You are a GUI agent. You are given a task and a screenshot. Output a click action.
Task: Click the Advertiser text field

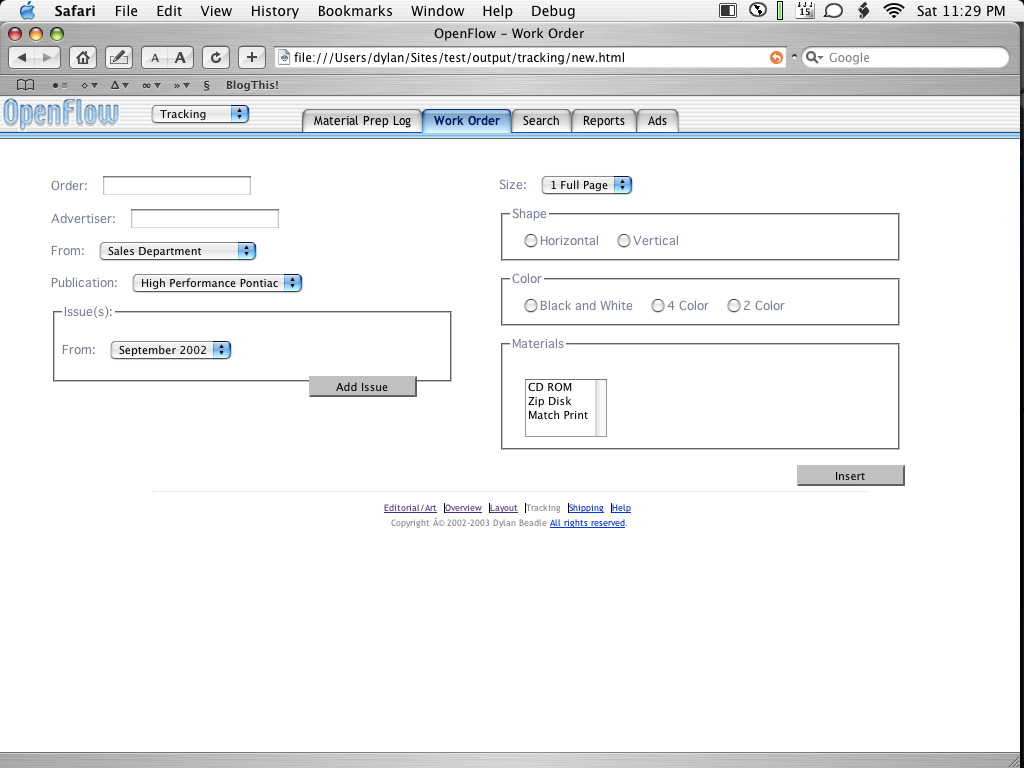pyautogui.click(x=205, y=219)
